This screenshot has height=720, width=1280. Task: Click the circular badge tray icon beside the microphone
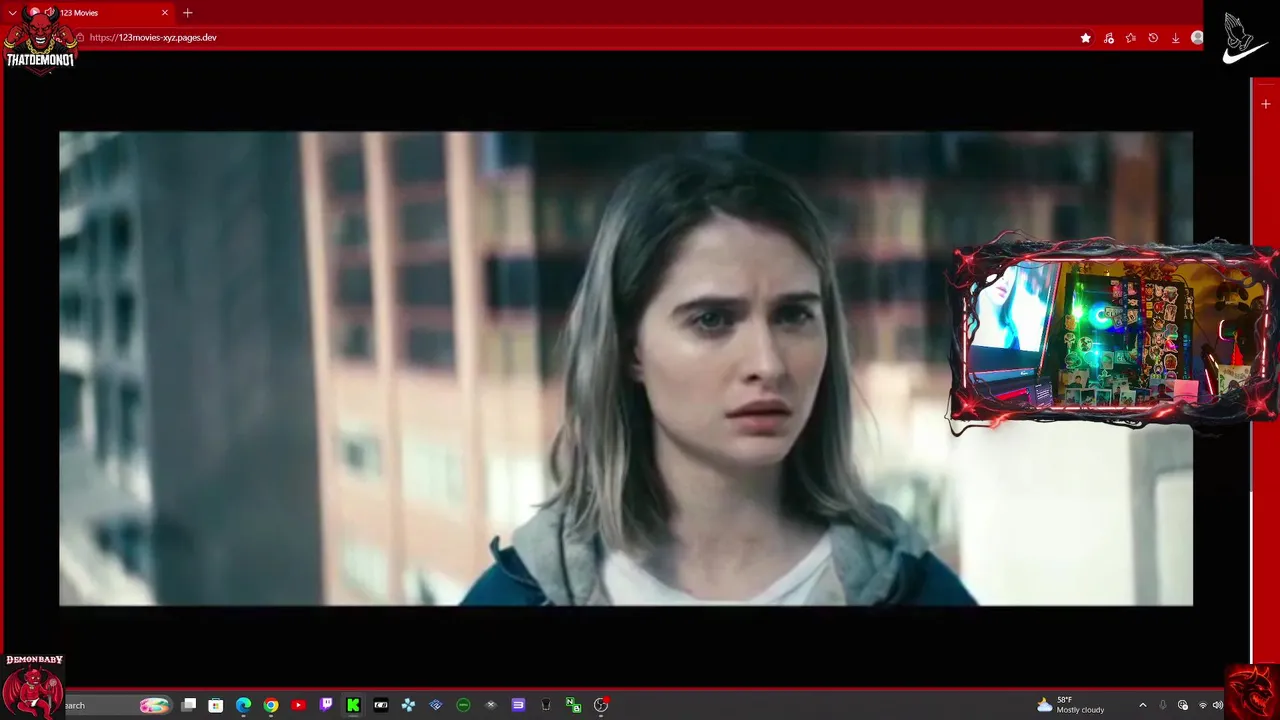click(x=1183, y=705)
